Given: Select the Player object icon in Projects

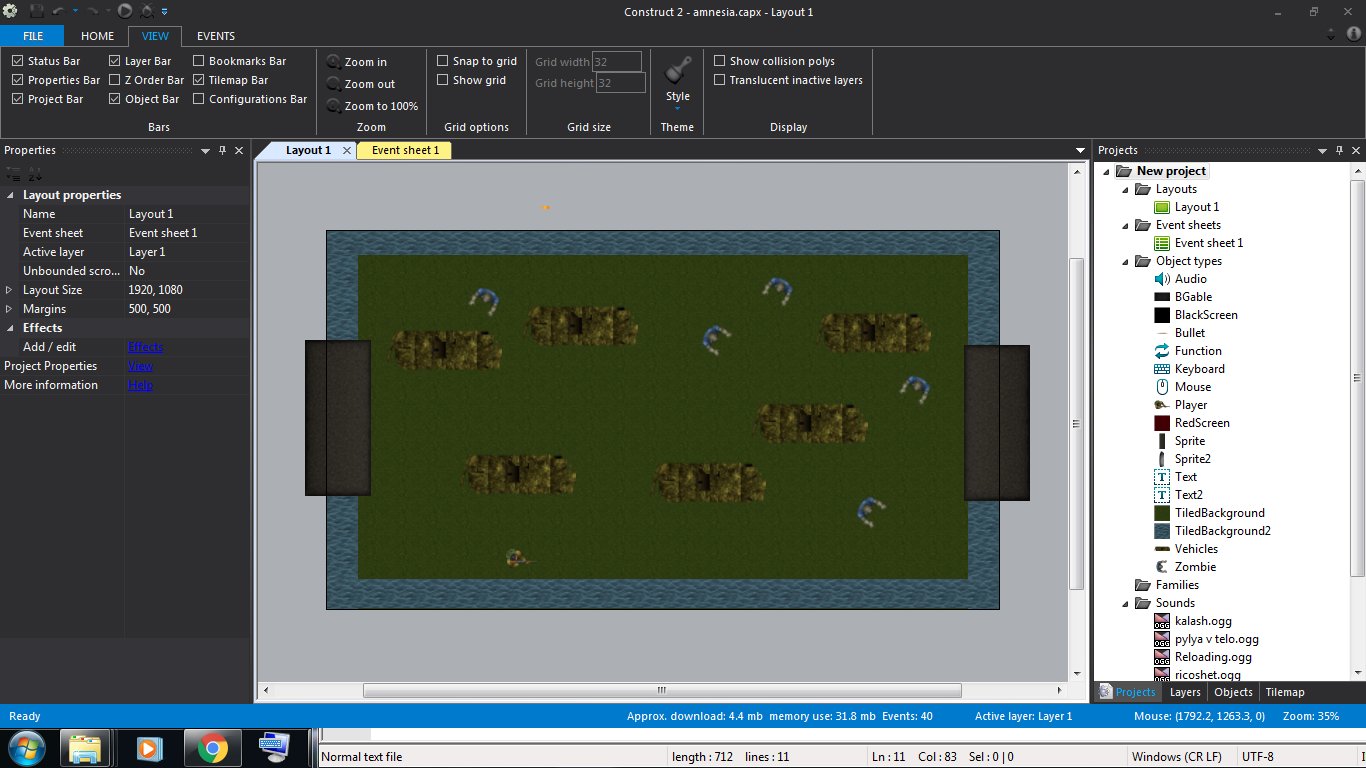Looking at the screenshot, I should coord(1162,405).
